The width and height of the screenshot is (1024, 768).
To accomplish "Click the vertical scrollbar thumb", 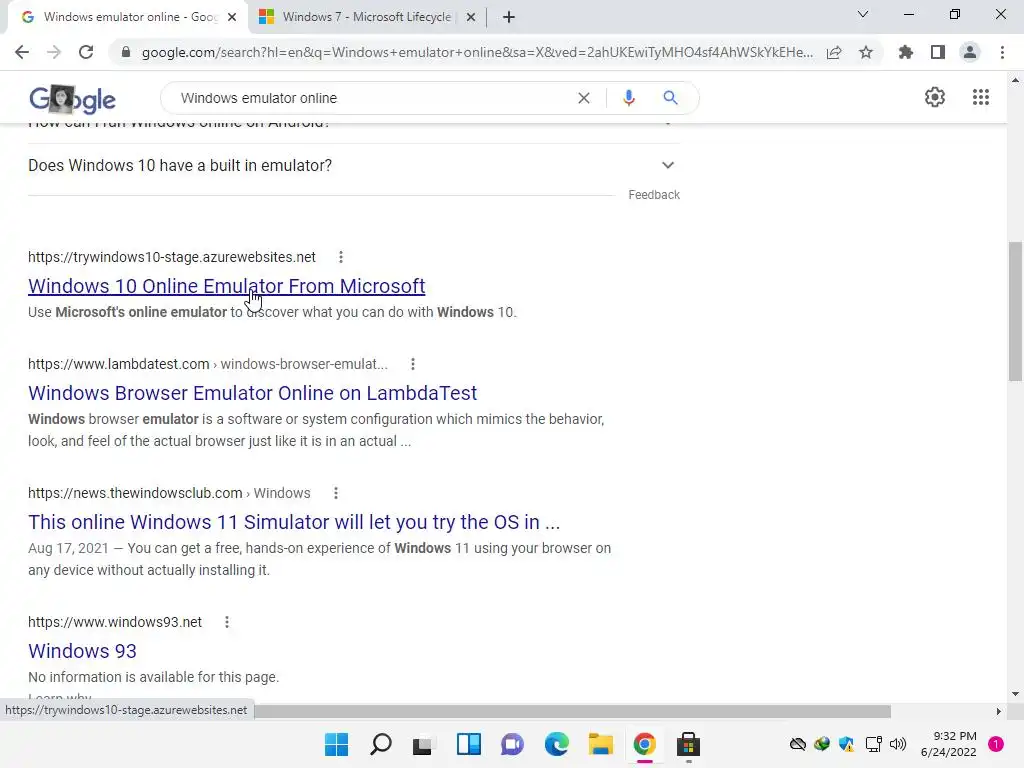I will 1015,312.
